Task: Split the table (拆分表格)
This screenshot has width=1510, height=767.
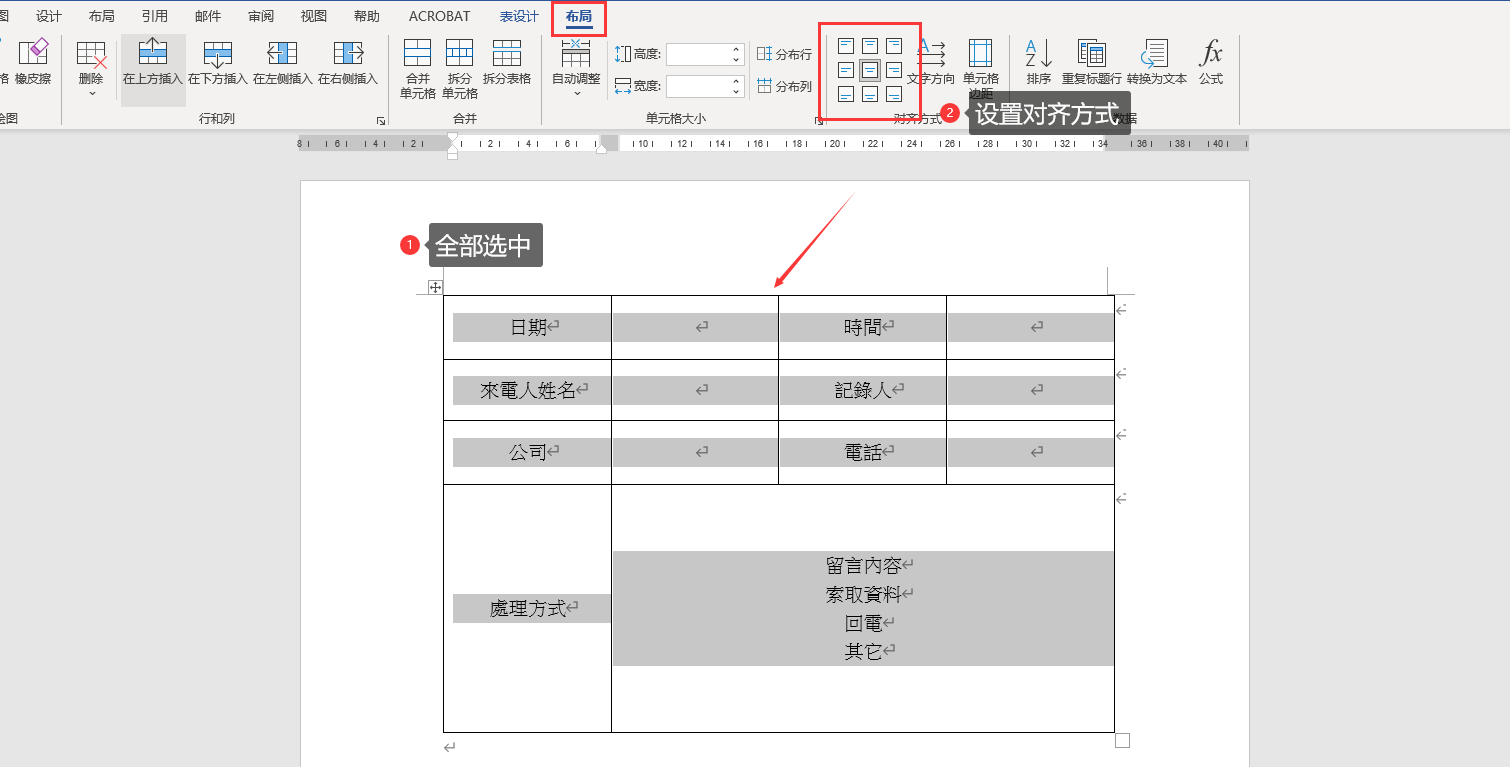Action: 507,61
